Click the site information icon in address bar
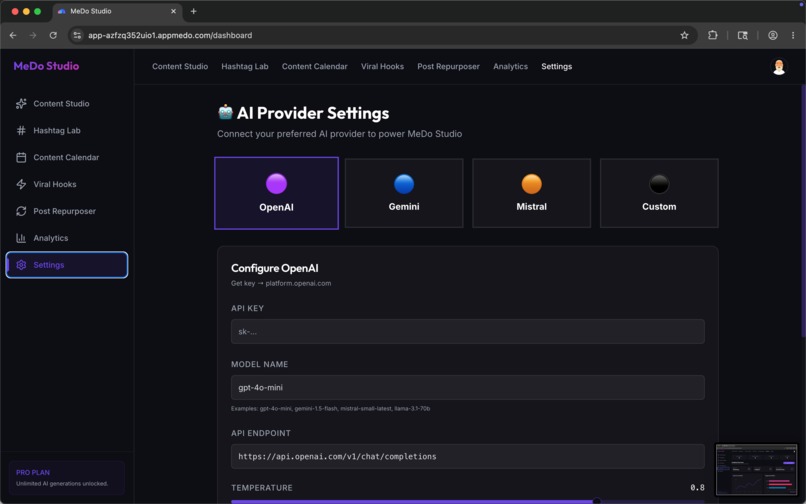 [77, 35]
